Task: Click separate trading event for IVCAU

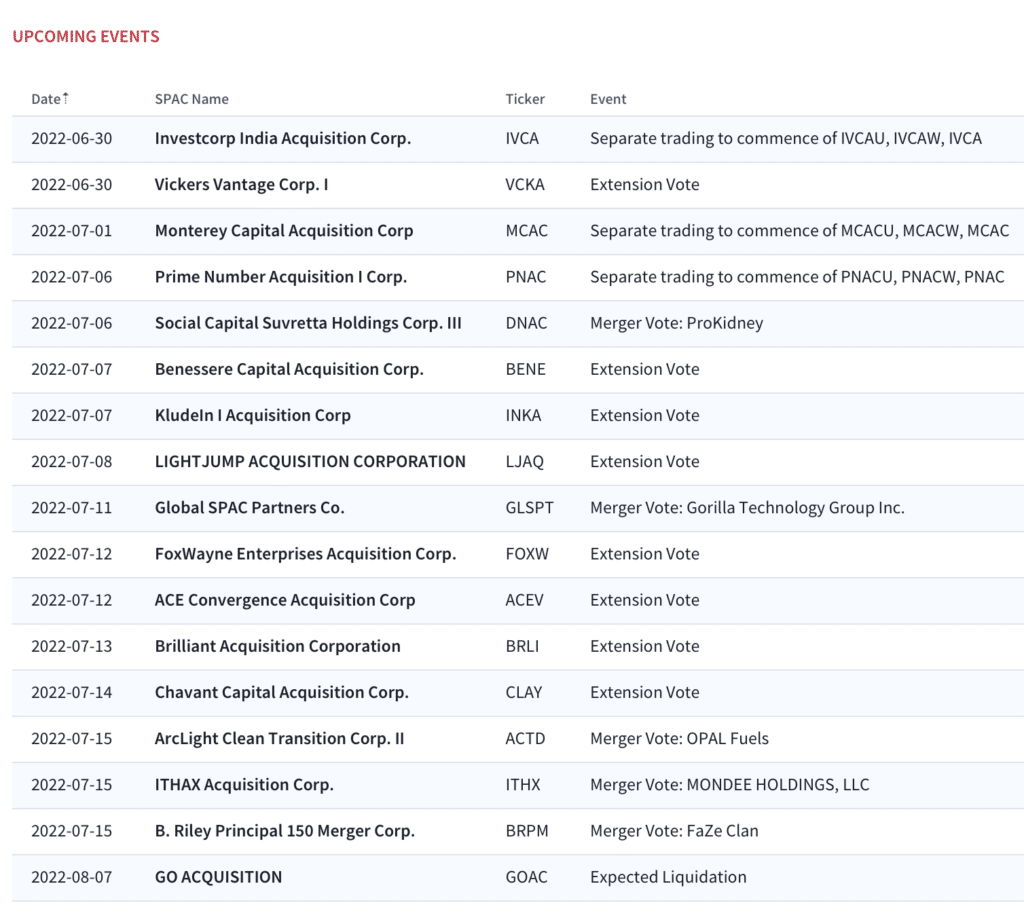Action: pyautogui.click(x=786, y=138)
